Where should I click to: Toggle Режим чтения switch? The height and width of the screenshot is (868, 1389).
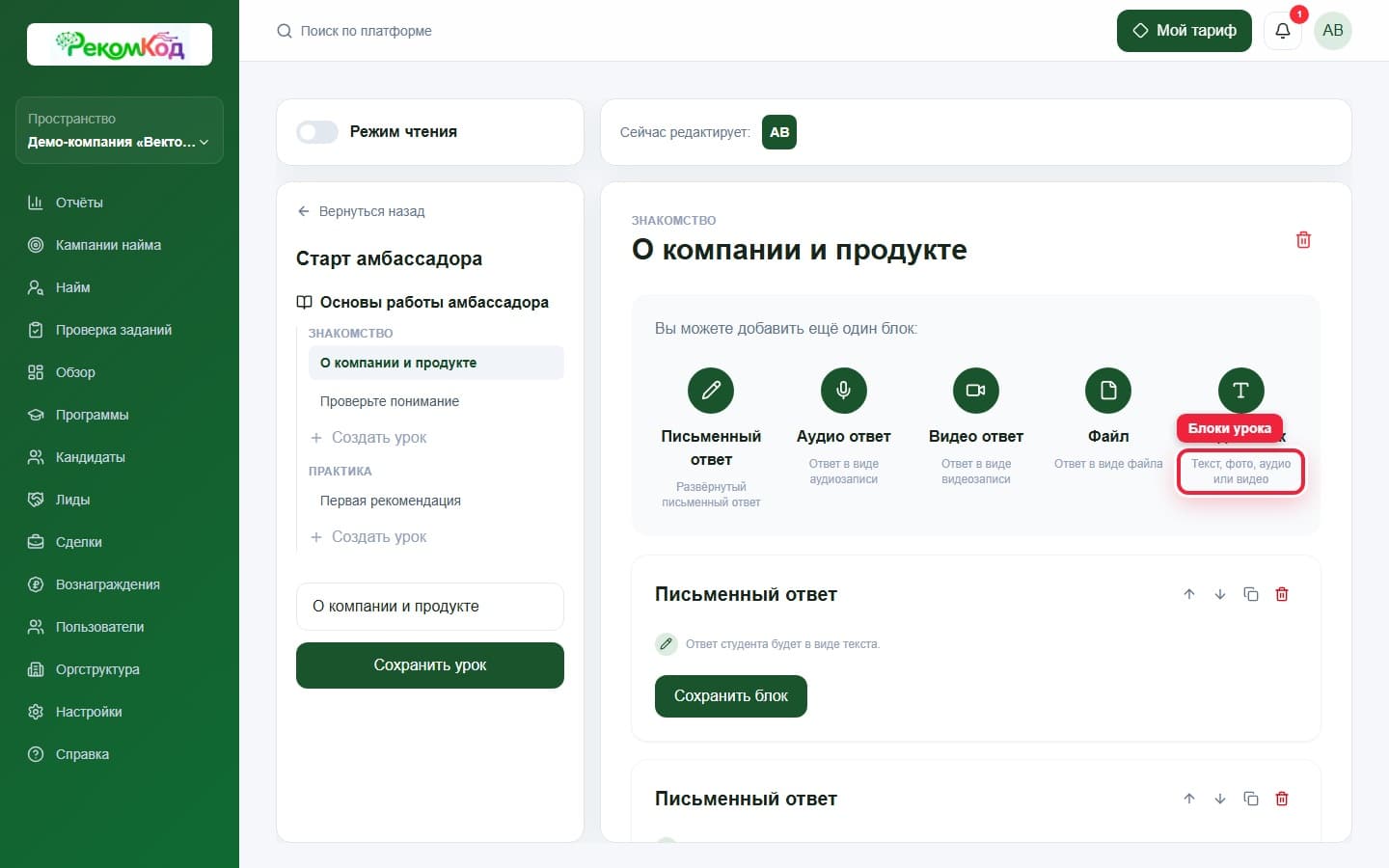[317, 132]
